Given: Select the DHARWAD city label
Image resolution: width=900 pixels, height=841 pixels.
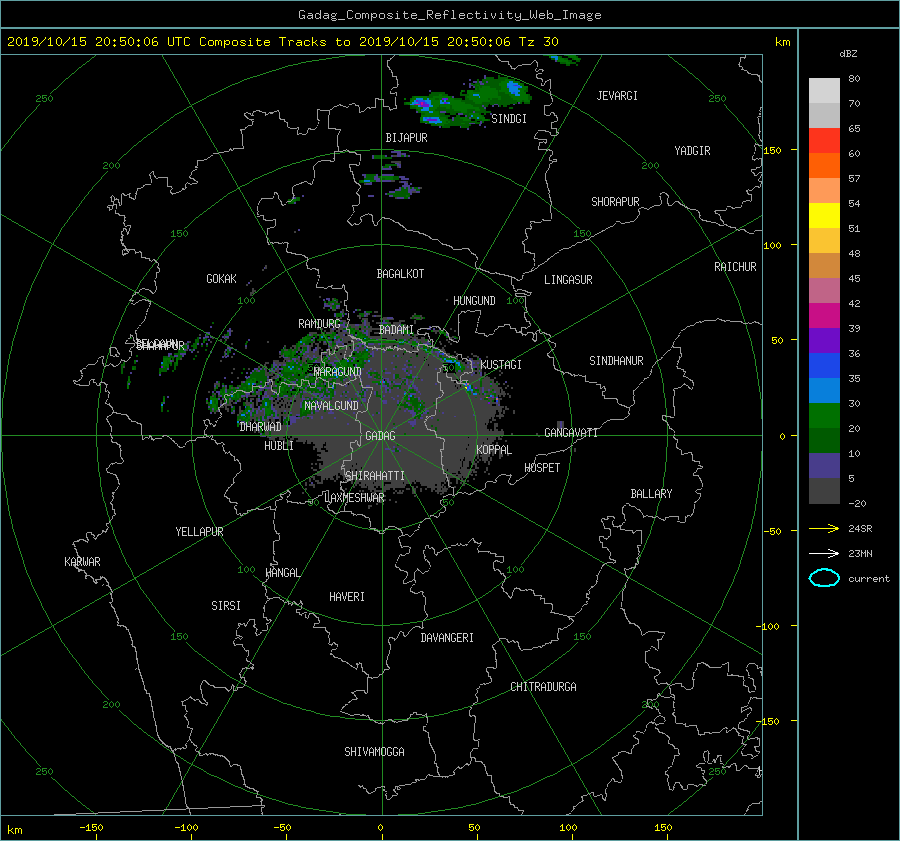Looking at the screenshot, I should click(x=261, y=427).
